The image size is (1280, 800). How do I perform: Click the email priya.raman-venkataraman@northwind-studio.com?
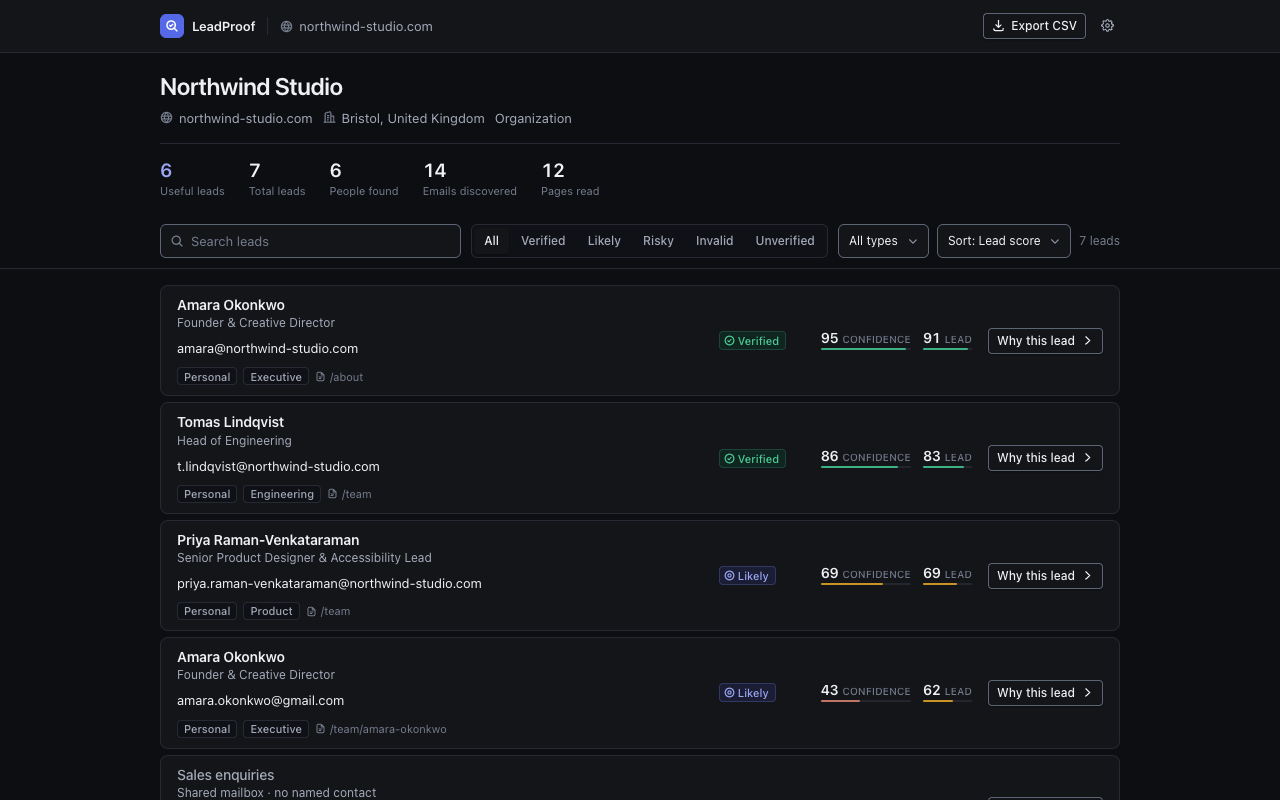[329, 583]
